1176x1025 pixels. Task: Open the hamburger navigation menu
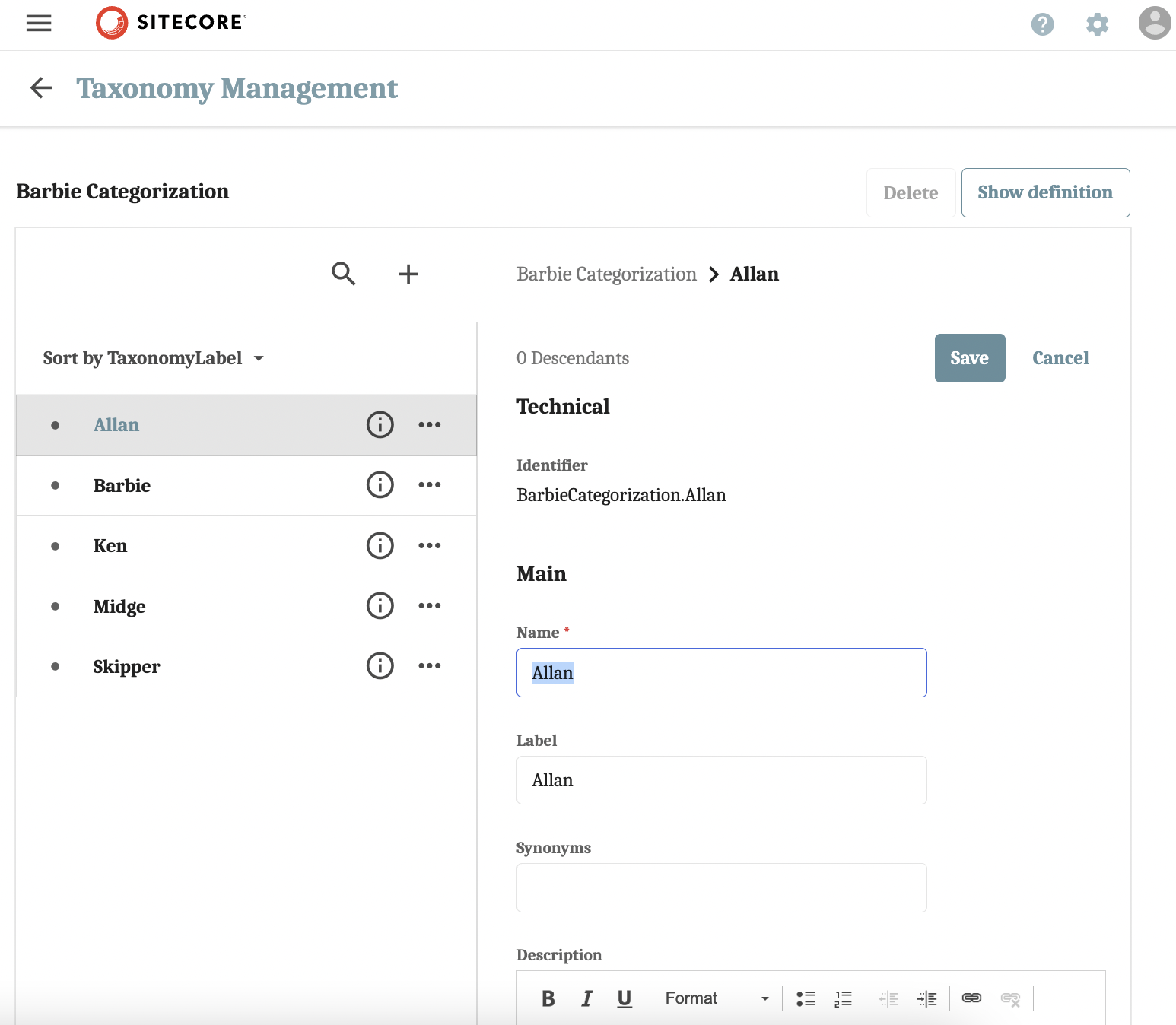(x=39, y=24)
